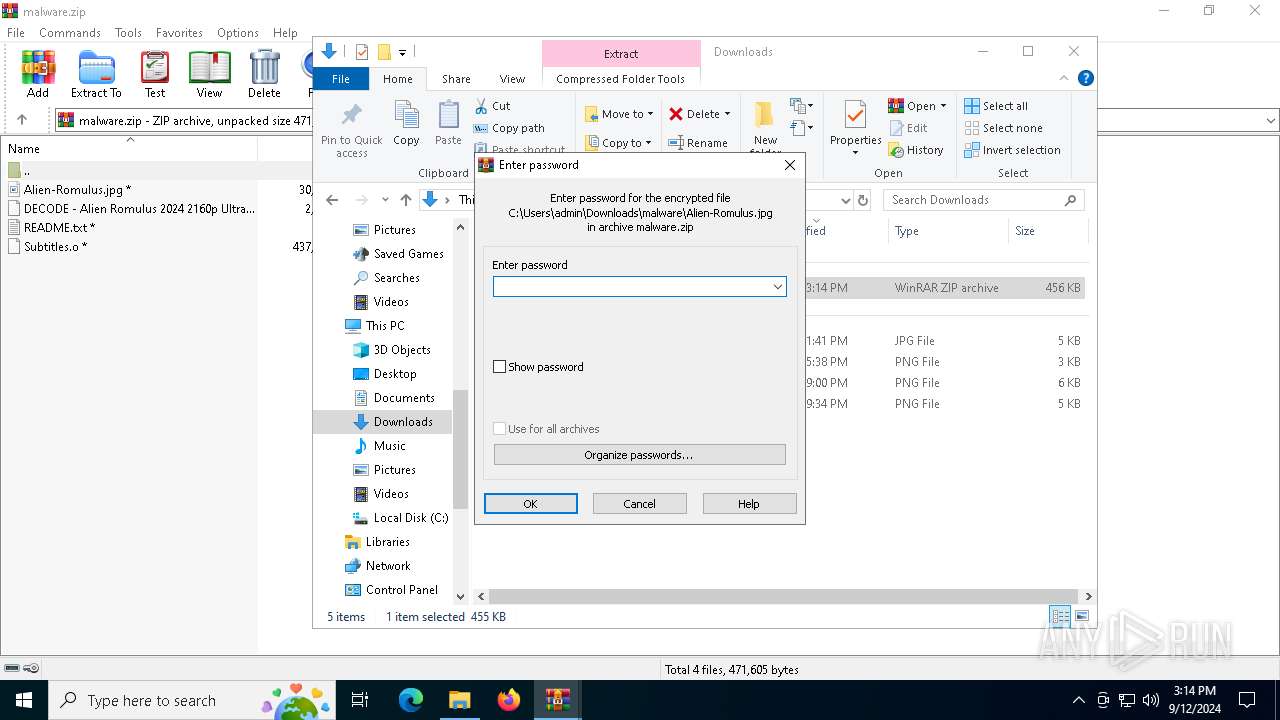Open the WinRAR address bar dropdown

pos(1271,120)
